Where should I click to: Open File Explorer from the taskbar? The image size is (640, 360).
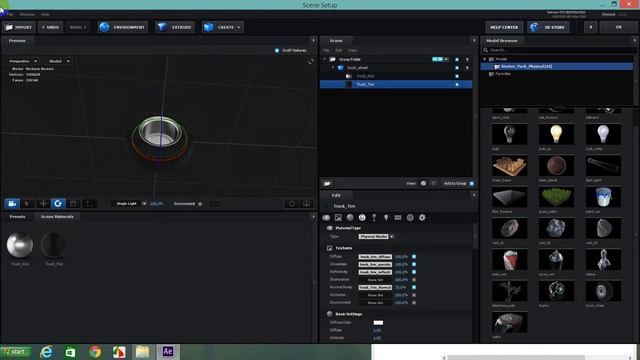click(x=142, y=352)
